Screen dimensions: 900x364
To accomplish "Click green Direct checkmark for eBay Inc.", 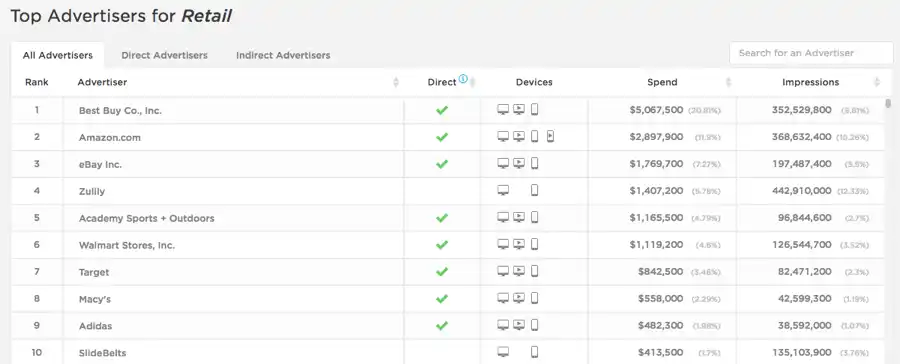I will pos(441,164).
